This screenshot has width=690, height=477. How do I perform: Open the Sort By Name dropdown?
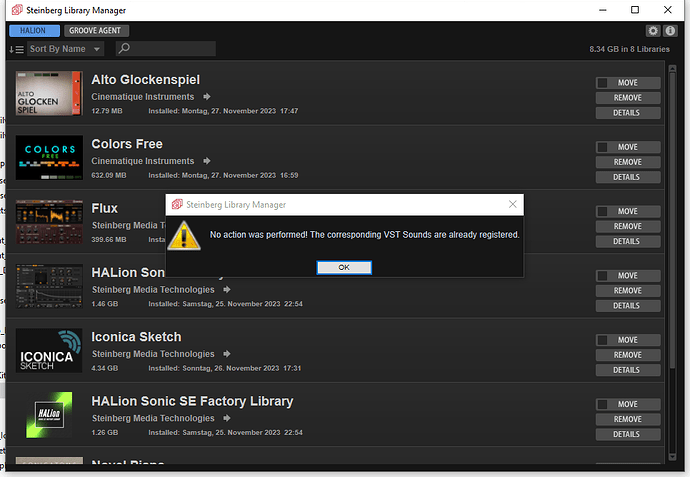pyautogui.click(x=66, y=49)
